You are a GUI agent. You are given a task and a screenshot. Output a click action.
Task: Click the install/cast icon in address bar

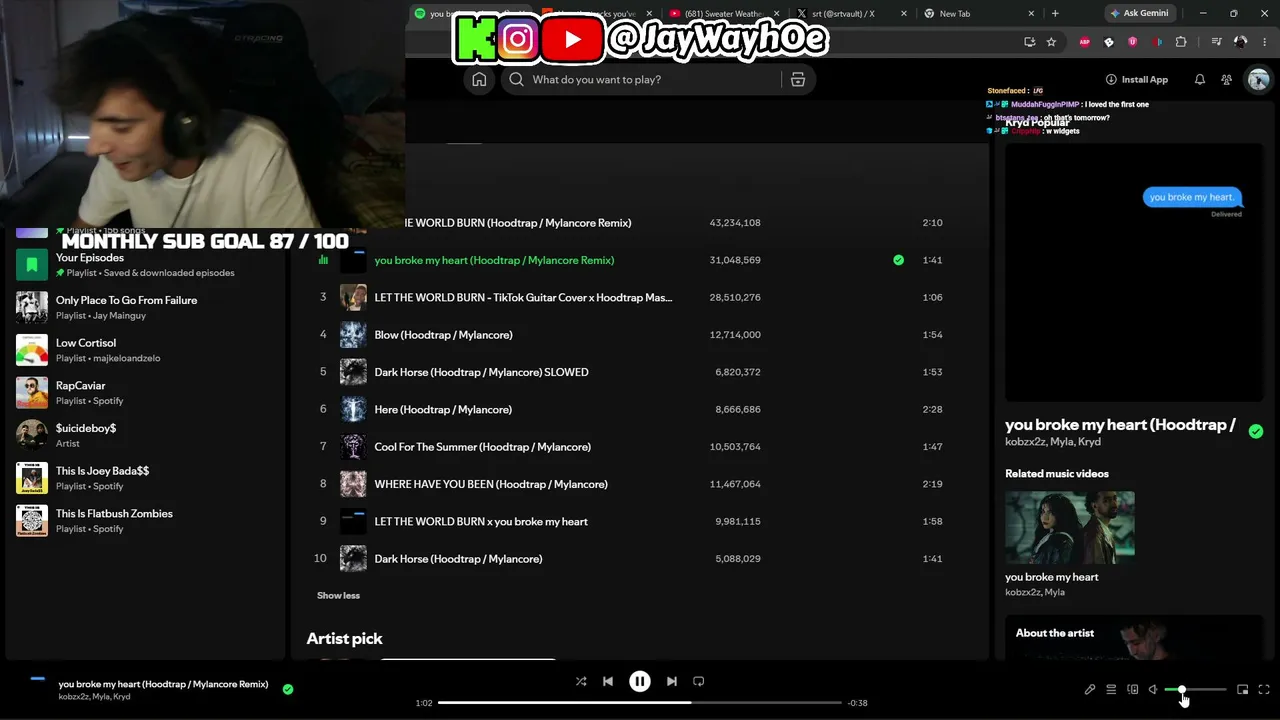coord(1030,42)
